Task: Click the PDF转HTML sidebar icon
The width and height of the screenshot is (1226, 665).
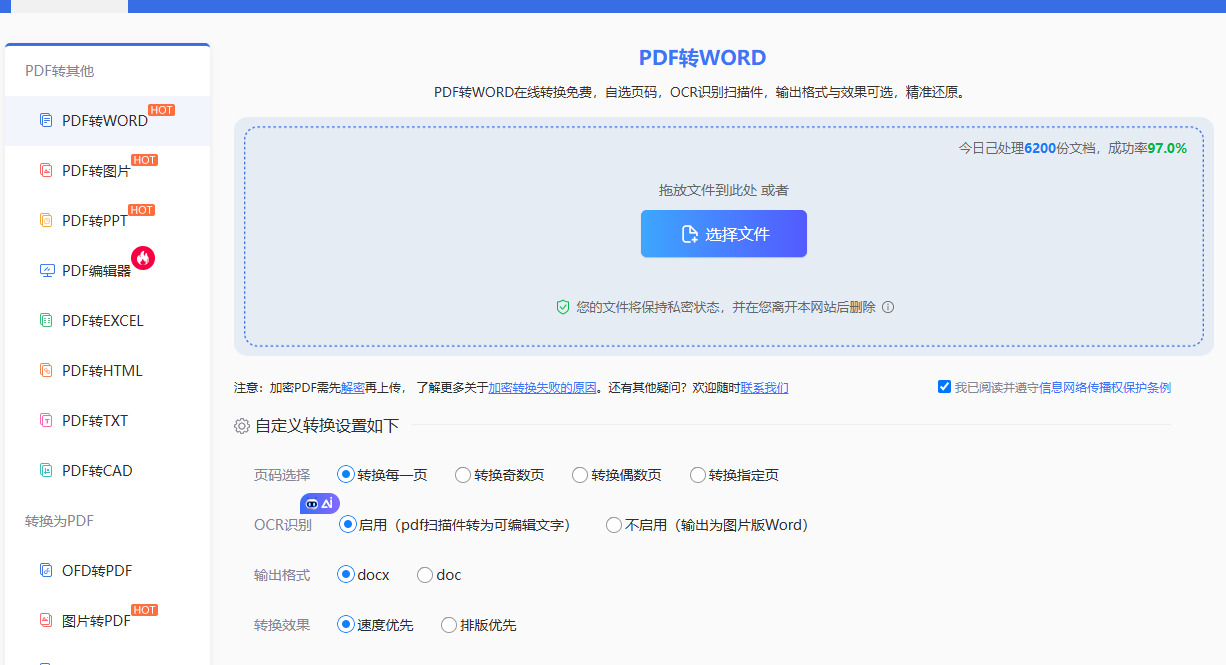Action: tap(46, 371)
